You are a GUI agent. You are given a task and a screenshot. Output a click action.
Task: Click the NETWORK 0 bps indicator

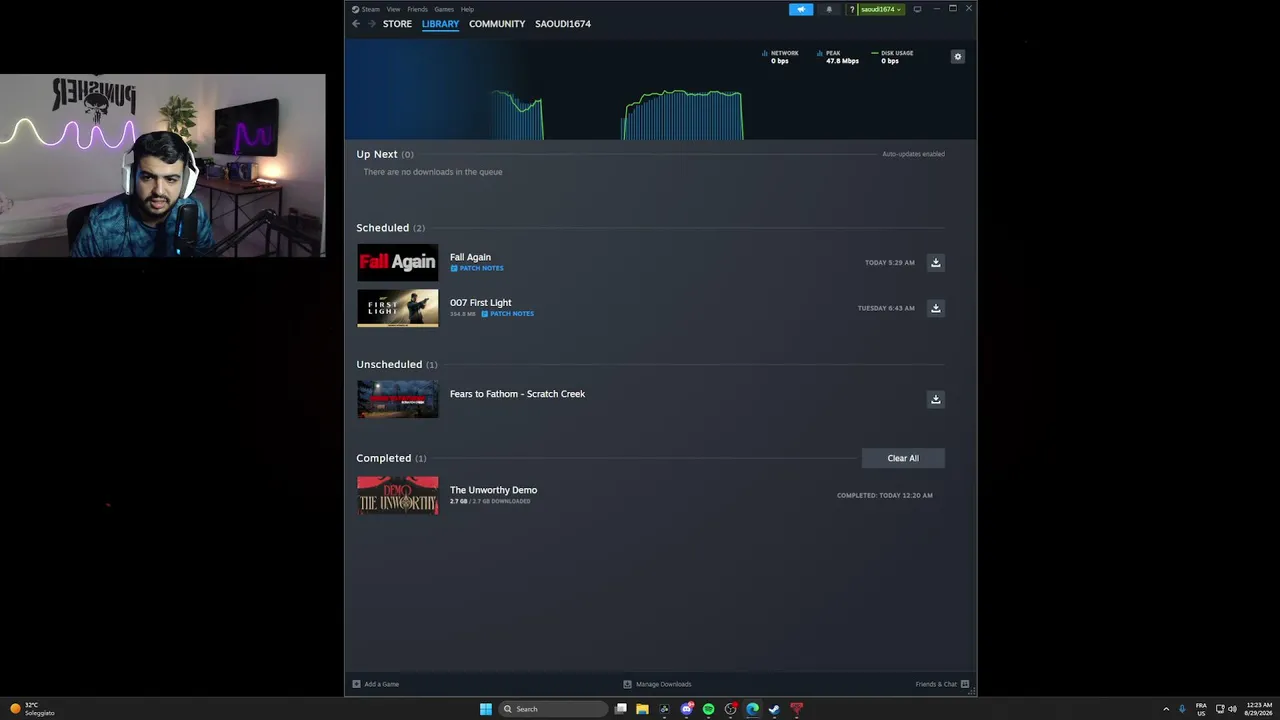coord(780,57)
